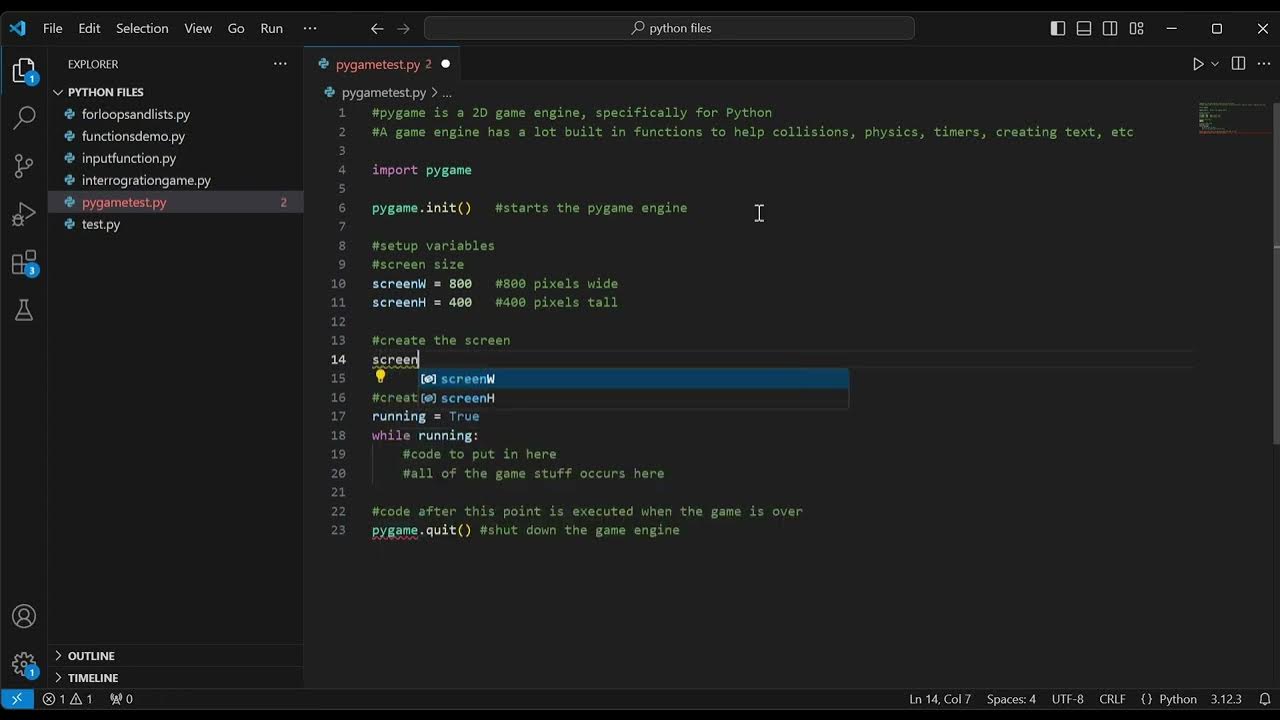This screenshot has width=1280, height=720.
Task: Open the Testing flask icon
Action: [x=24, y=310]
